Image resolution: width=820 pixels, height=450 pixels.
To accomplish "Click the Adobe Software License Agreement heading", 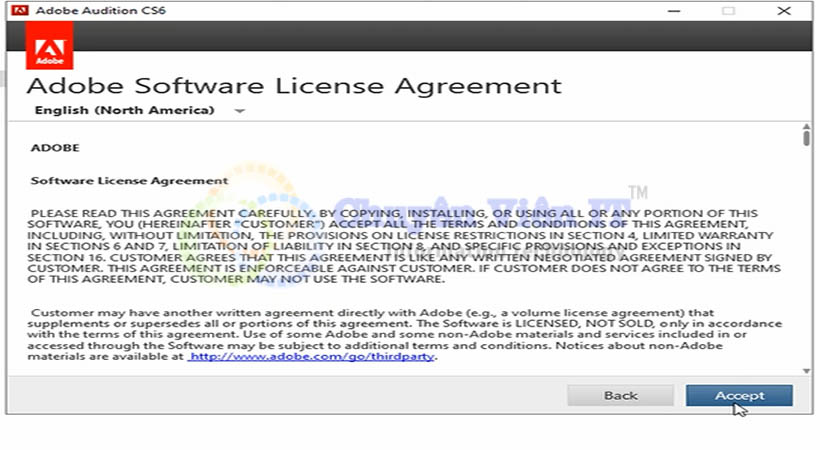I will pos(294,84).
